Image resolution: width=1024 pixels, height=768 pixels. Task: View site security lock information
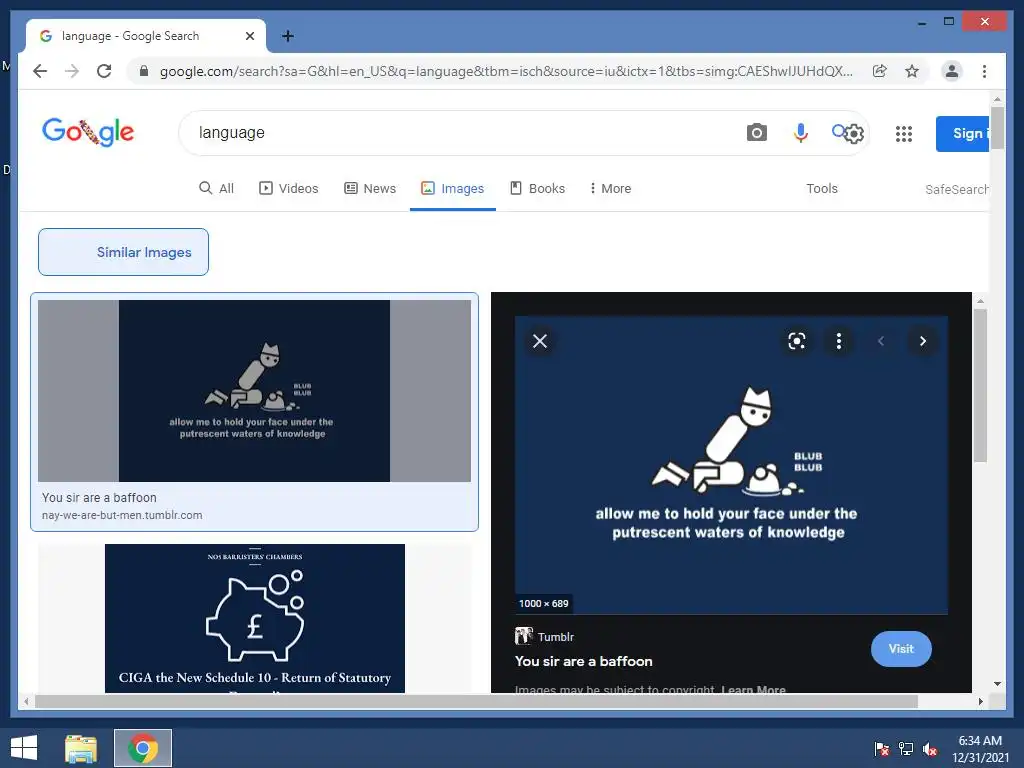(x=144, y=71)
